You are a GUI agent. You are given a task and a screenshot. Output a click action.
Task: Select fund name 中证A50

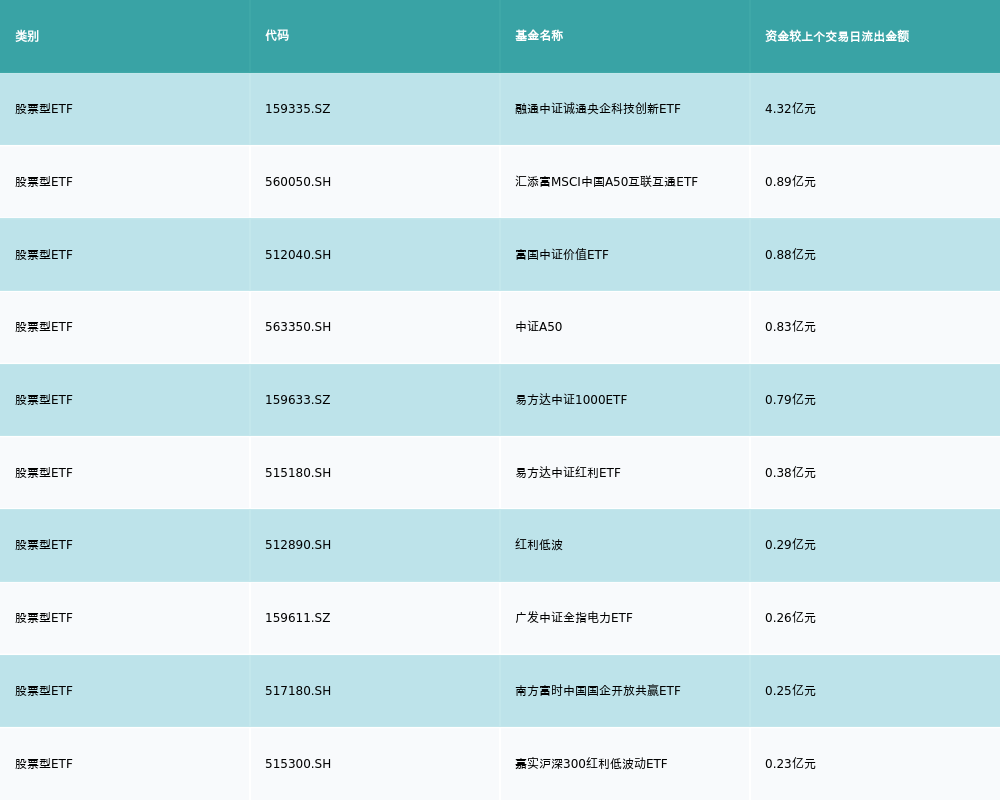pyautogui.click(x=539, y=327)
